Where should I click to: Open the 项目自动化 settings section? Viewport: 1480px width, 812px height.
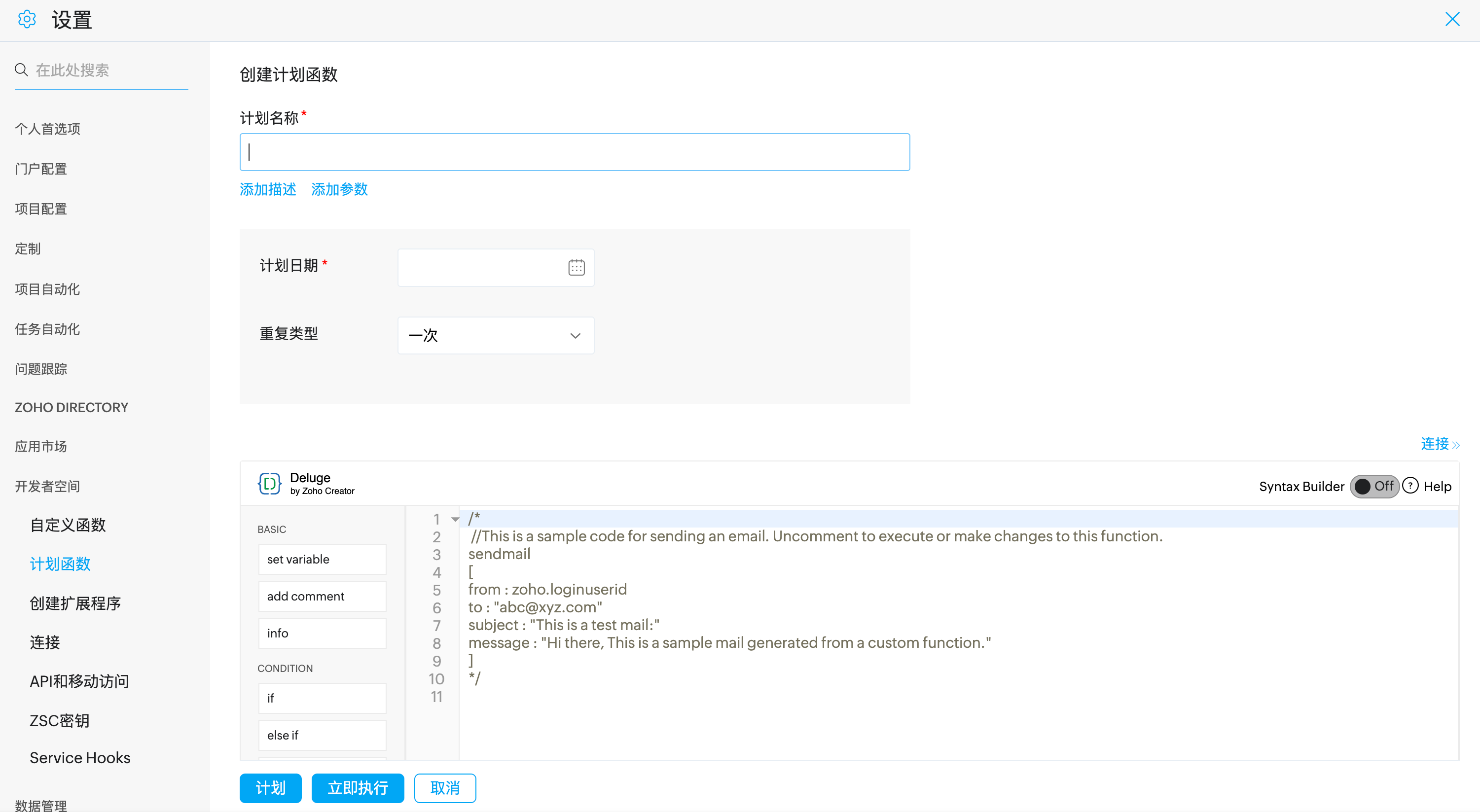(x=47, y=289)
